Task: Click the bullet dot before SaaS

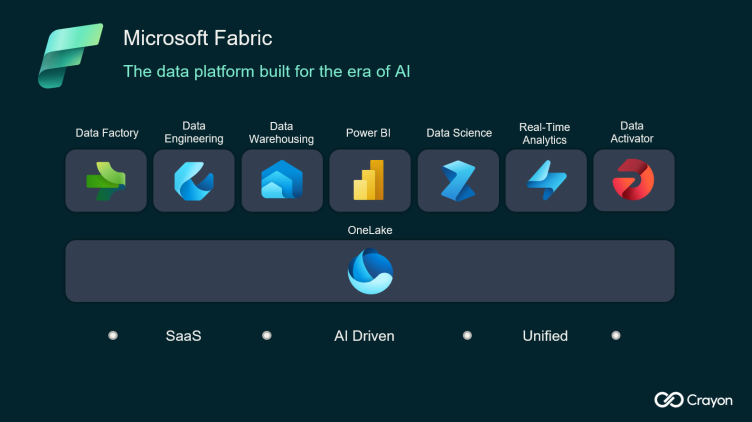Action: pos(113,336)
